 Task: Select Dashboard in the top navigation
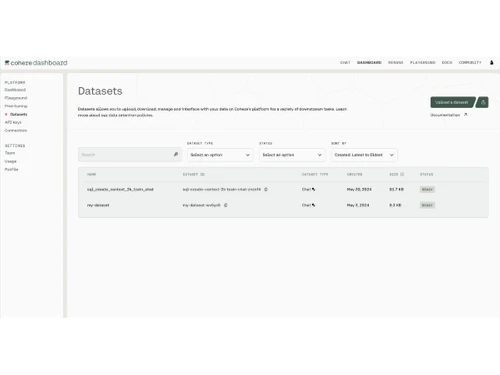pos(369,62)
